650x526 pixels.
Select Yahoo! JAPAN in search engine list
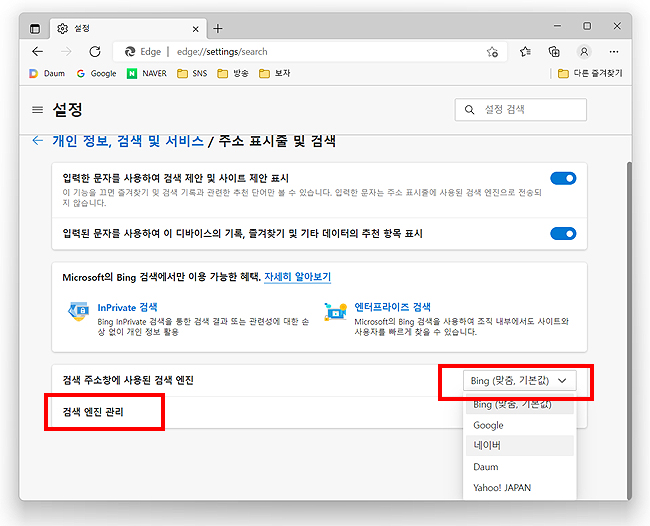(520, 487)
